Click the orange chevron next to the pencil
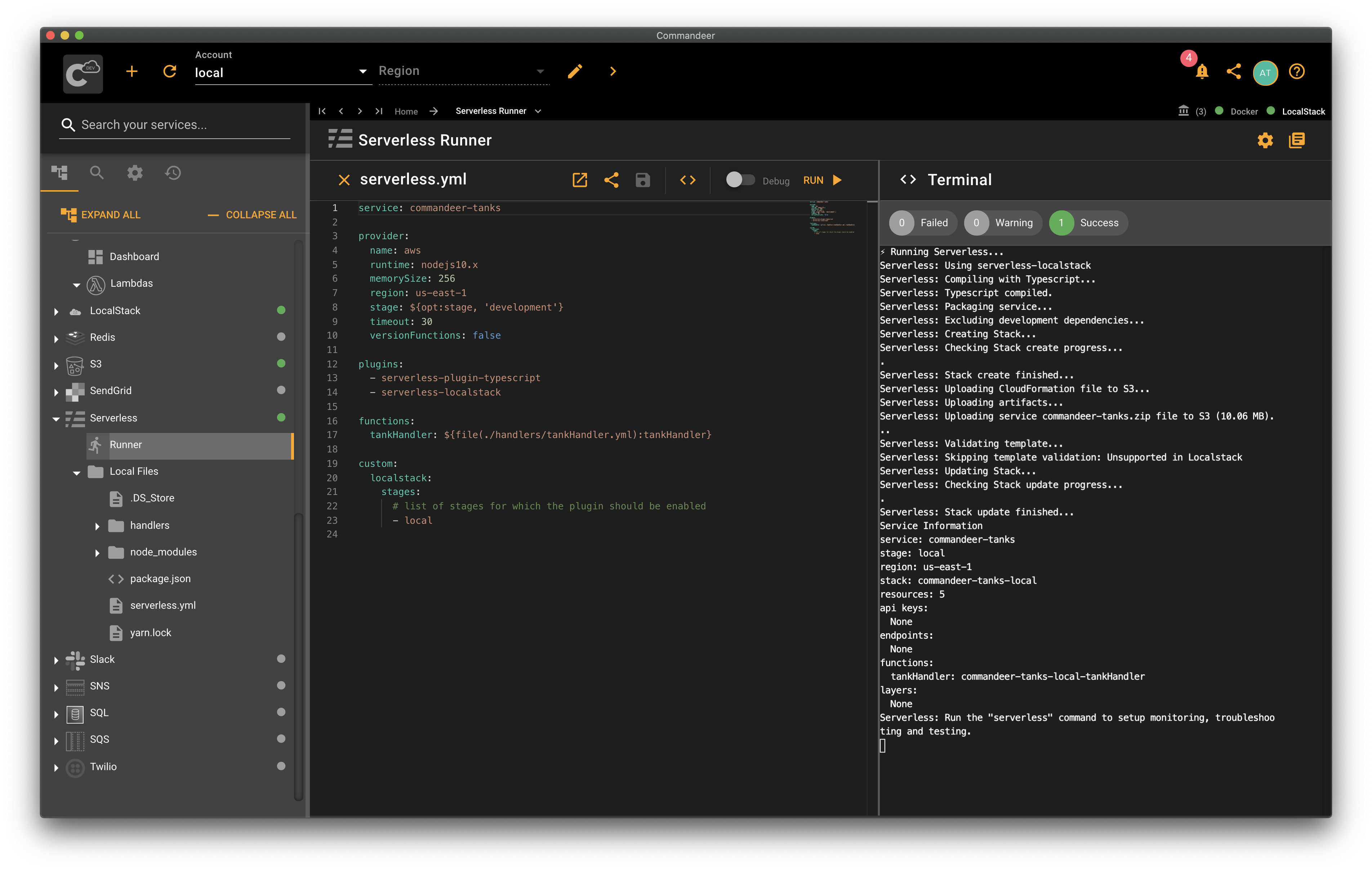Viewport: 1372px width, 871px height. (x=613, y=71)
